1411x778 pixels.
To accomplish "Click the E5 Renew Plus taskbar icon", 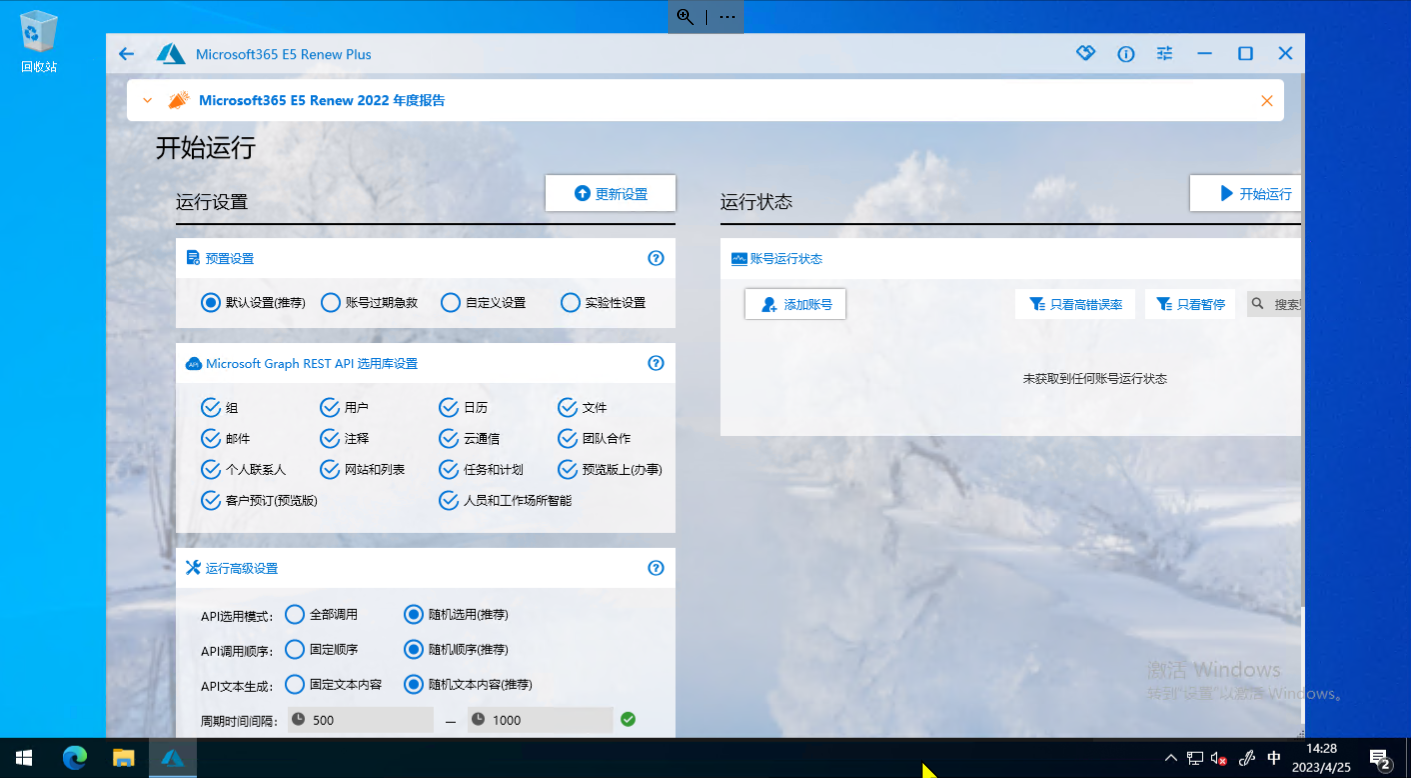I will pos(172,758).
